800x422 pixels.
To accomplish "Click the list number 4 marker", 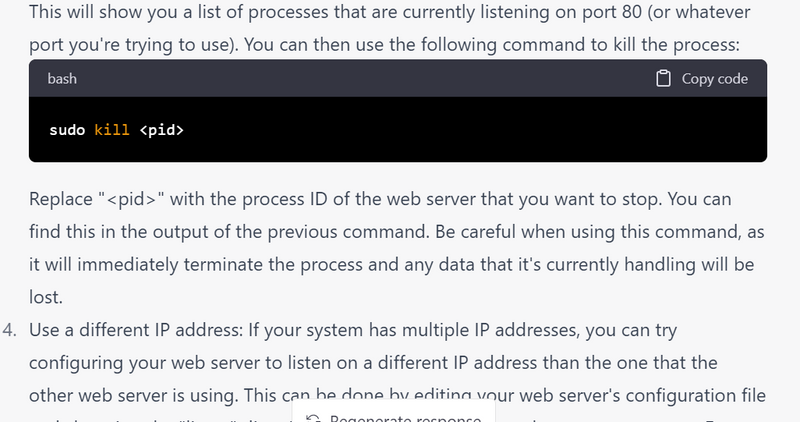I will tap(10, 329).
